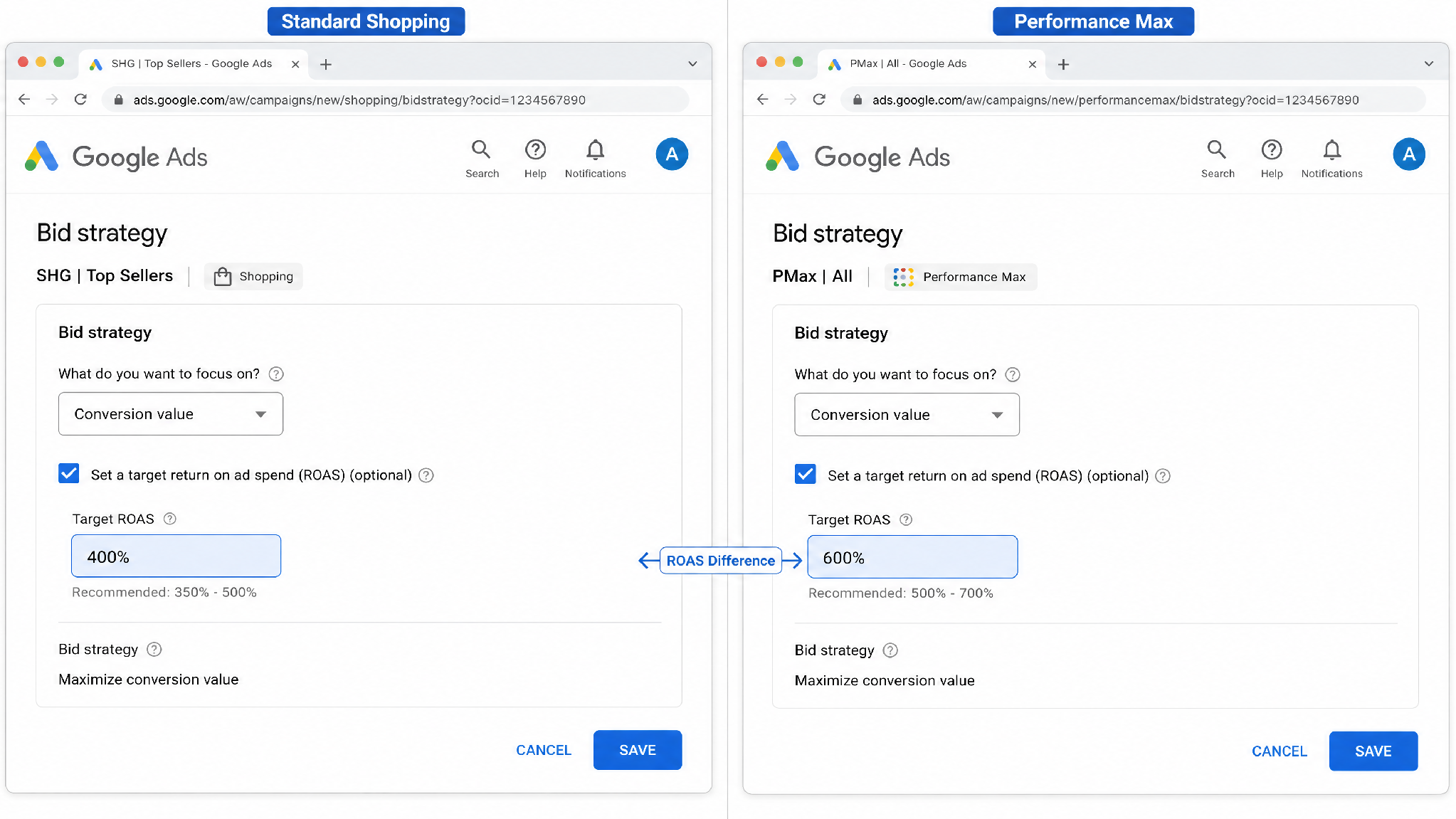The width and height of the screenshot is (1456, 819).
Task: Cancel bid strategy in Standard Shopping window
Action: pos(544,751)
